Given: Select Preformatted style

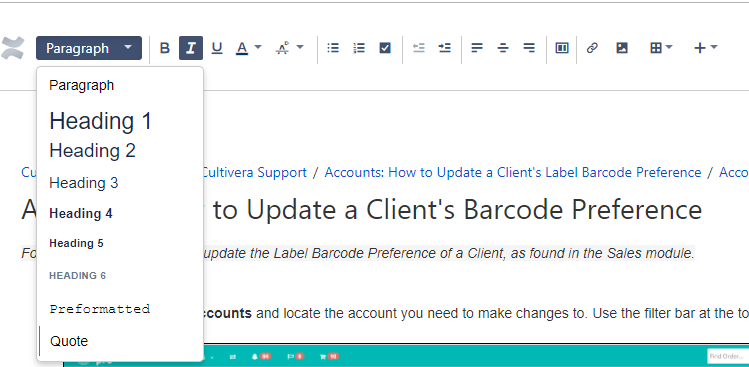Looking at the screenshot, I should pyautogui.click(x=100, y=309).
